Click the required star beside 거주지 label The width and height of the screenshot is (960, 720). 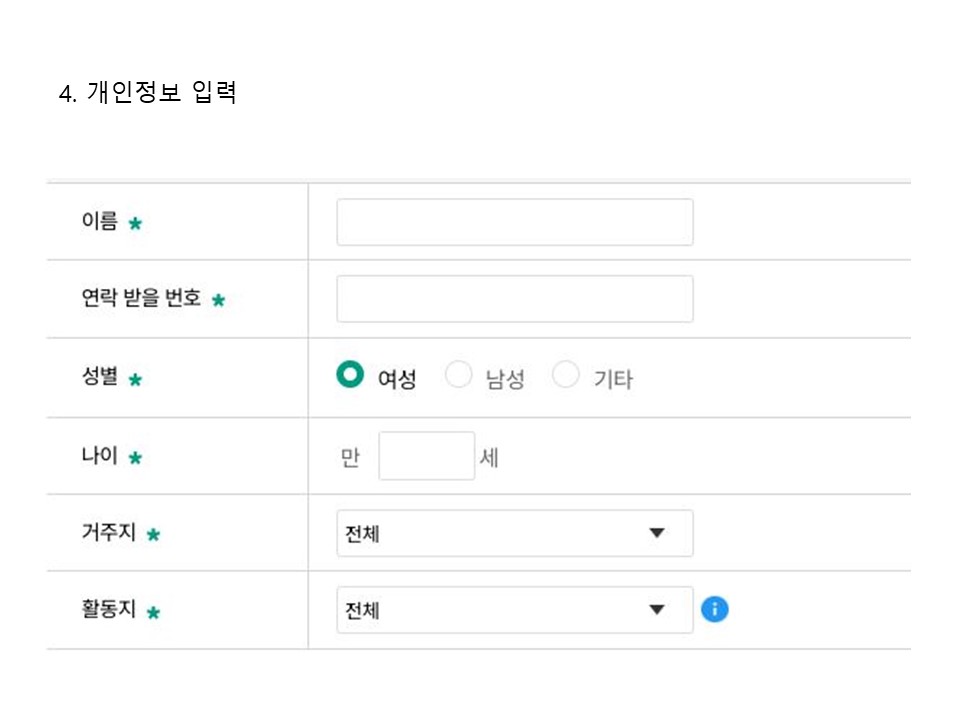tap(153, 535)
